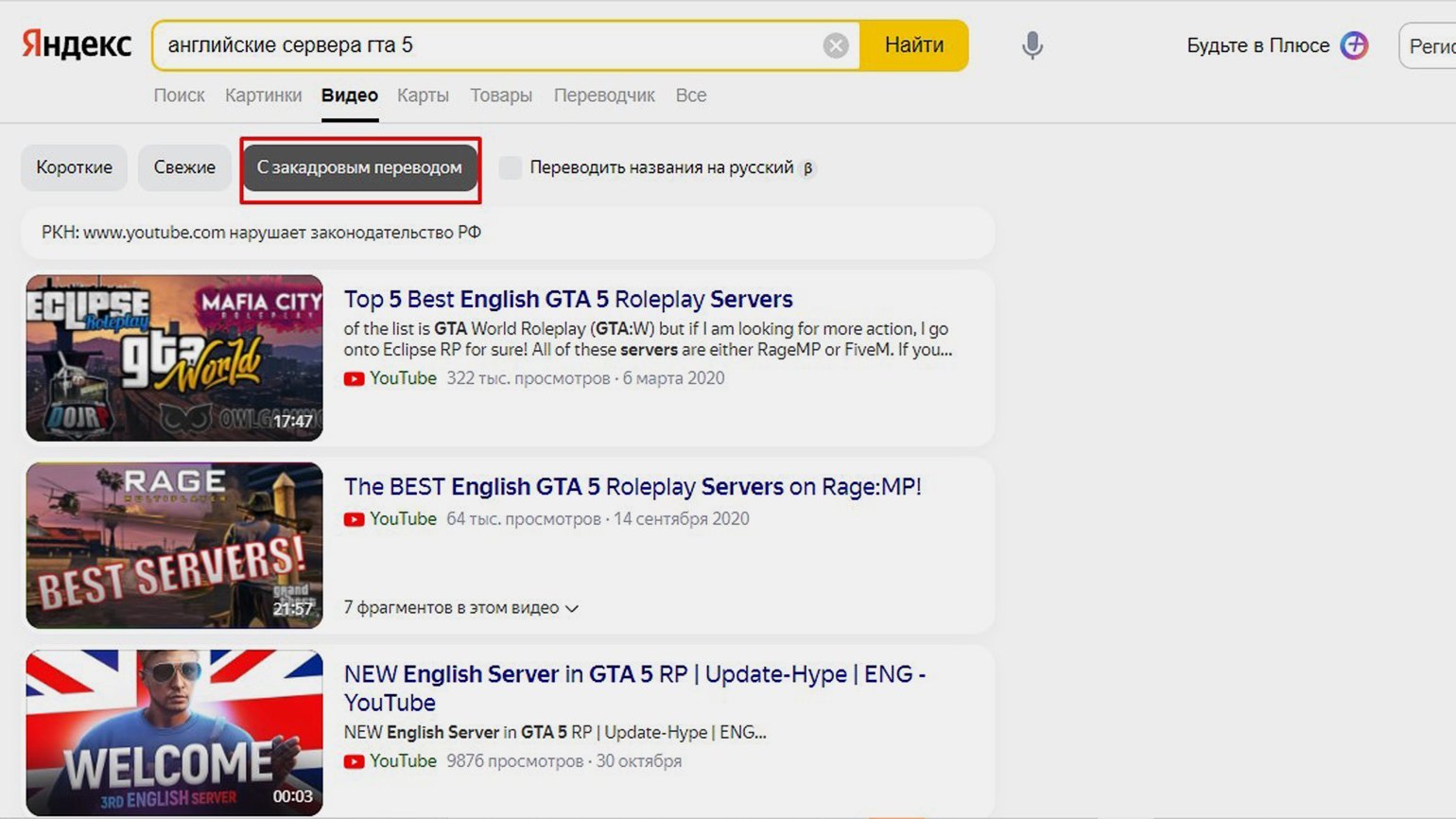Open YouTube source icon for Rage:MP video

click(354, 519)
